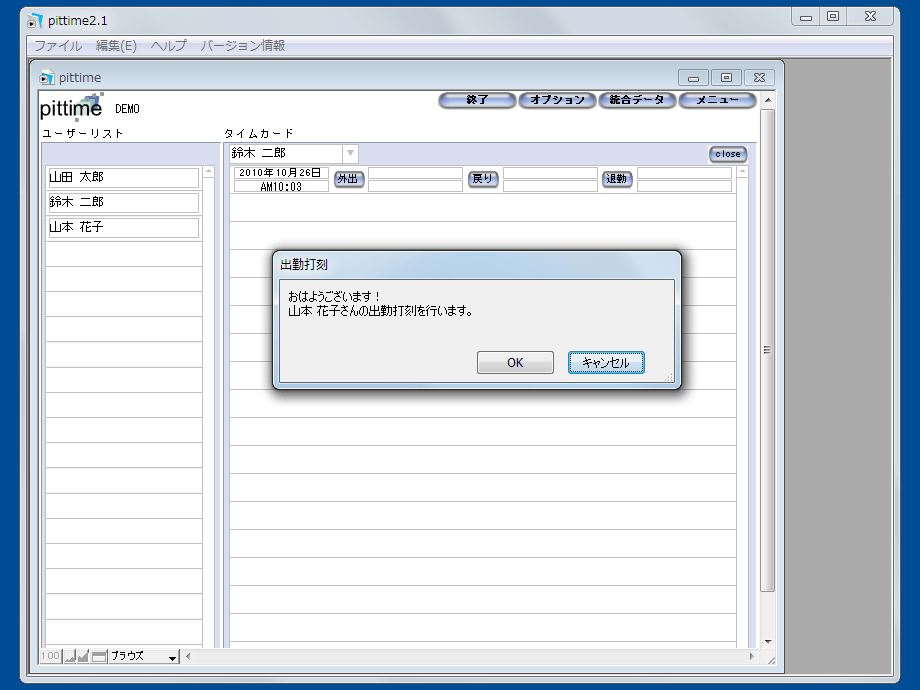Click the 2010年10月26日 date field
The height and width of the screenshot is (690, 920).
(x=281, y=172)
